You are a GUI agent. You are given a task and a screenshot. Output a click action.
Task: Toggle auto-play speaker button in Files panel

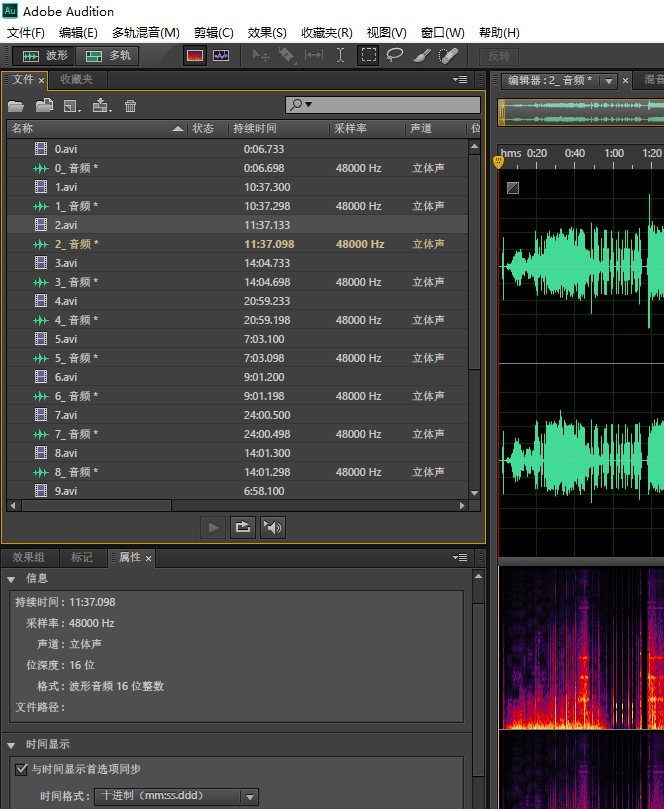pyautogui.click(x=272, y=527)
